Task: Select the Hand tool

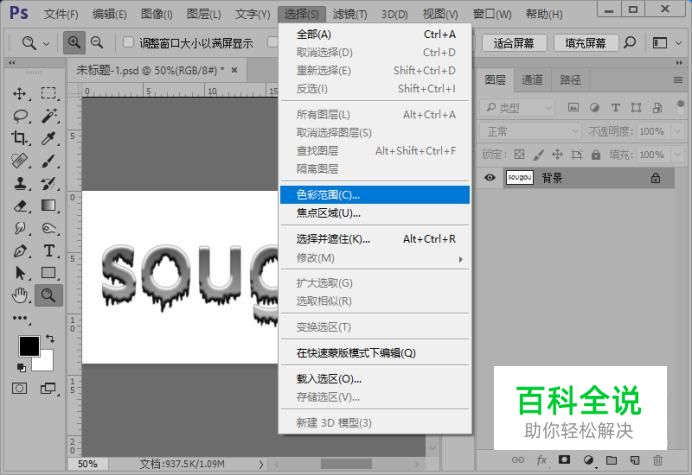Action: tap(20, 295)
